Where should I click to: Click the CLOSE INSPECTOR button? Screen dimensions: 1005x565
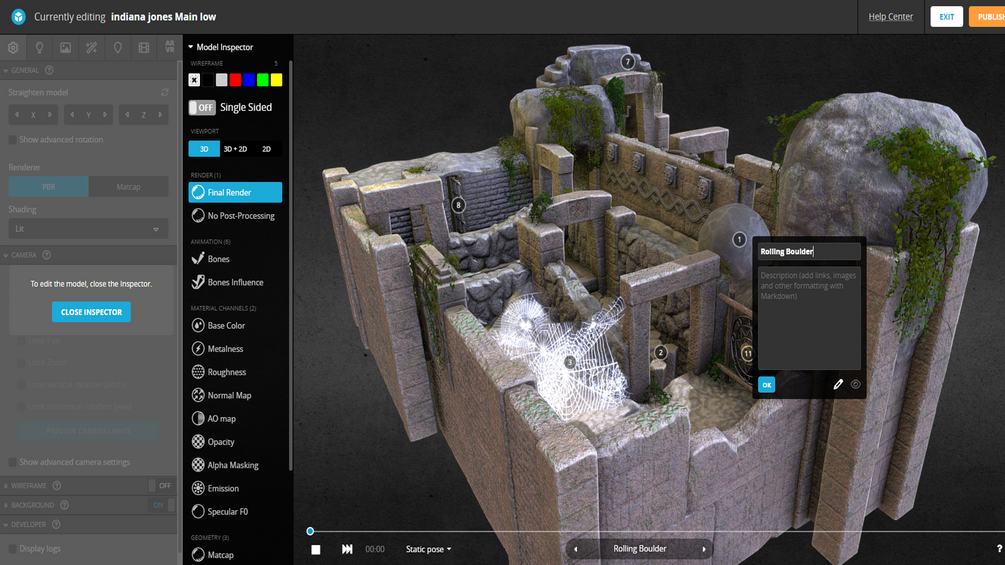pyautogui.click(x=91, y=312)
